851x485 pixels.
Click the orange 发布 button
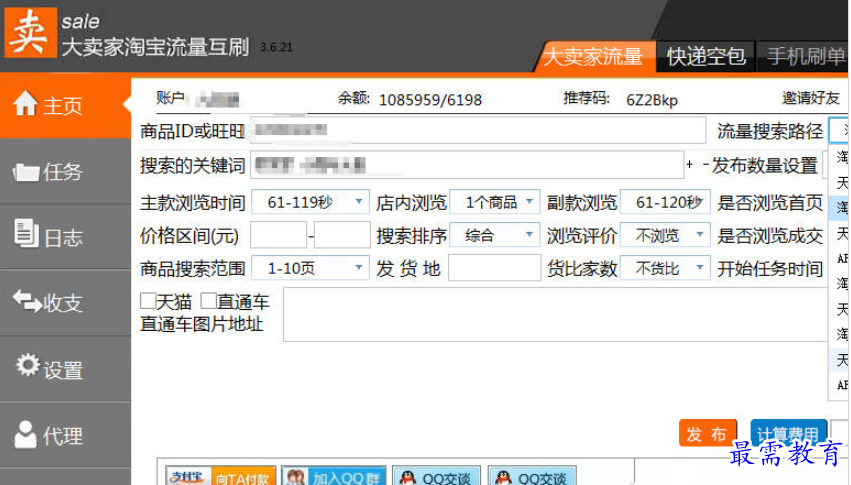[x=708, y=433]
